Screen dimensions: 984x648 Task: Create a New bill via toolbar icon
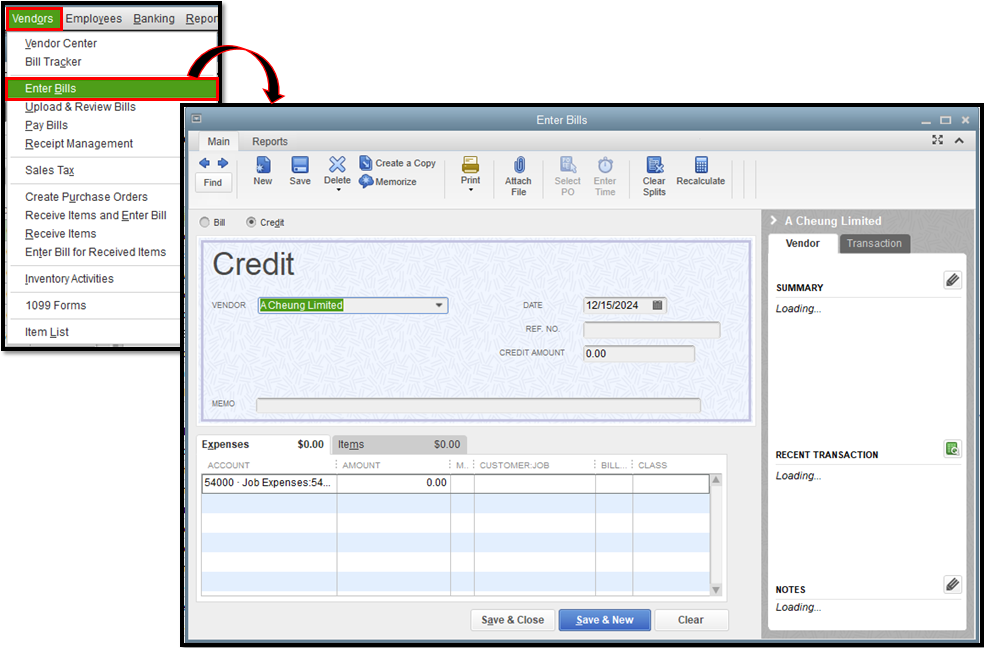point(263,165)
